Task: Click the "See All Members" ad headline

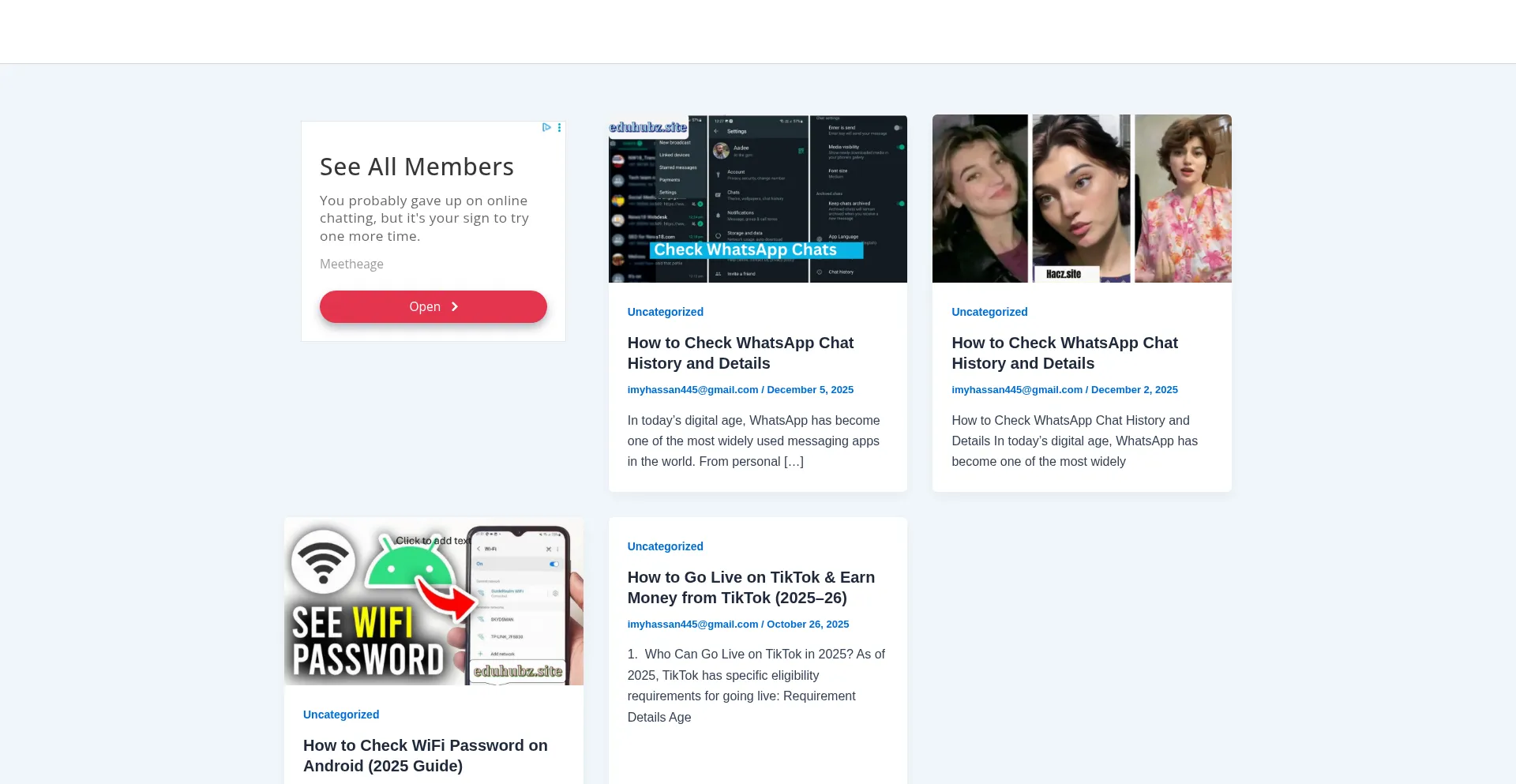Action: point(416,167)
